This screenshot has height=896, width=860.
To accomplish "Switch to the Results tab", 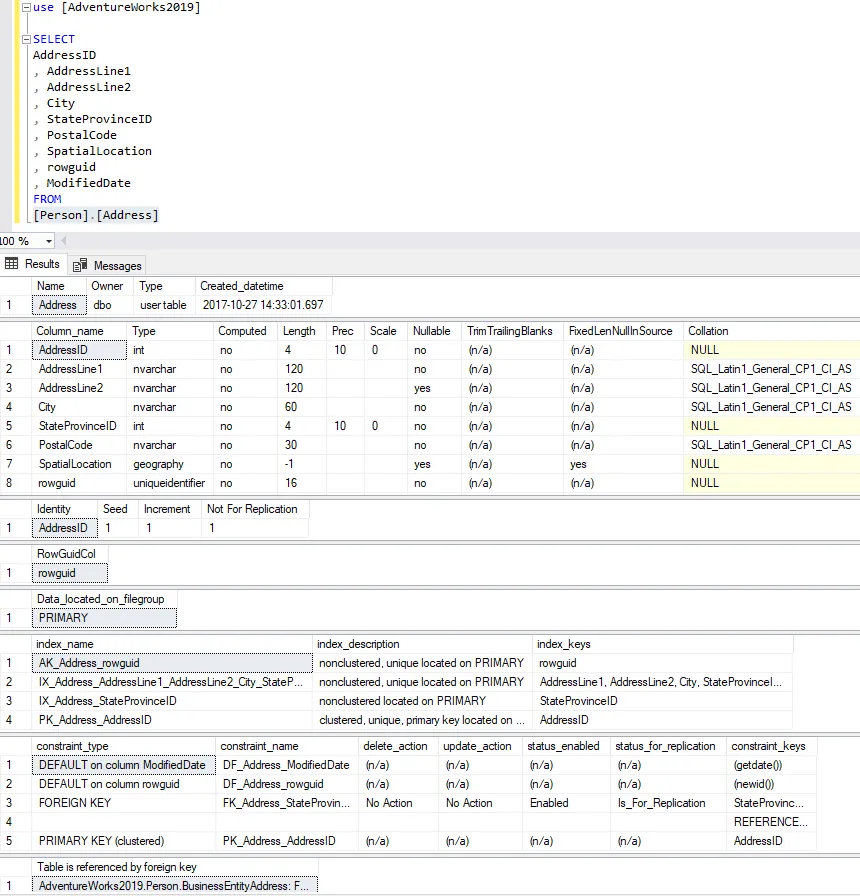I will [33, 264].
